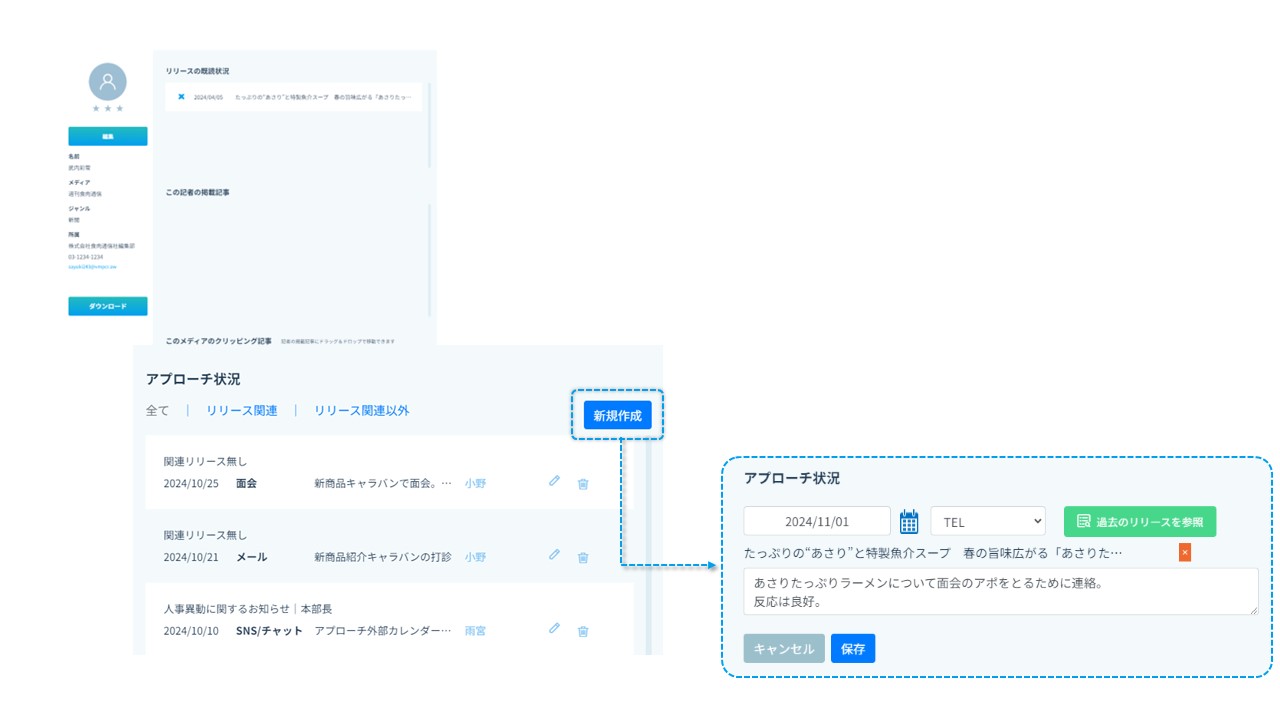Remove the linked release with the orange × button
Viewport: 1280px width, 720px height.
(x=1185, y=552)
